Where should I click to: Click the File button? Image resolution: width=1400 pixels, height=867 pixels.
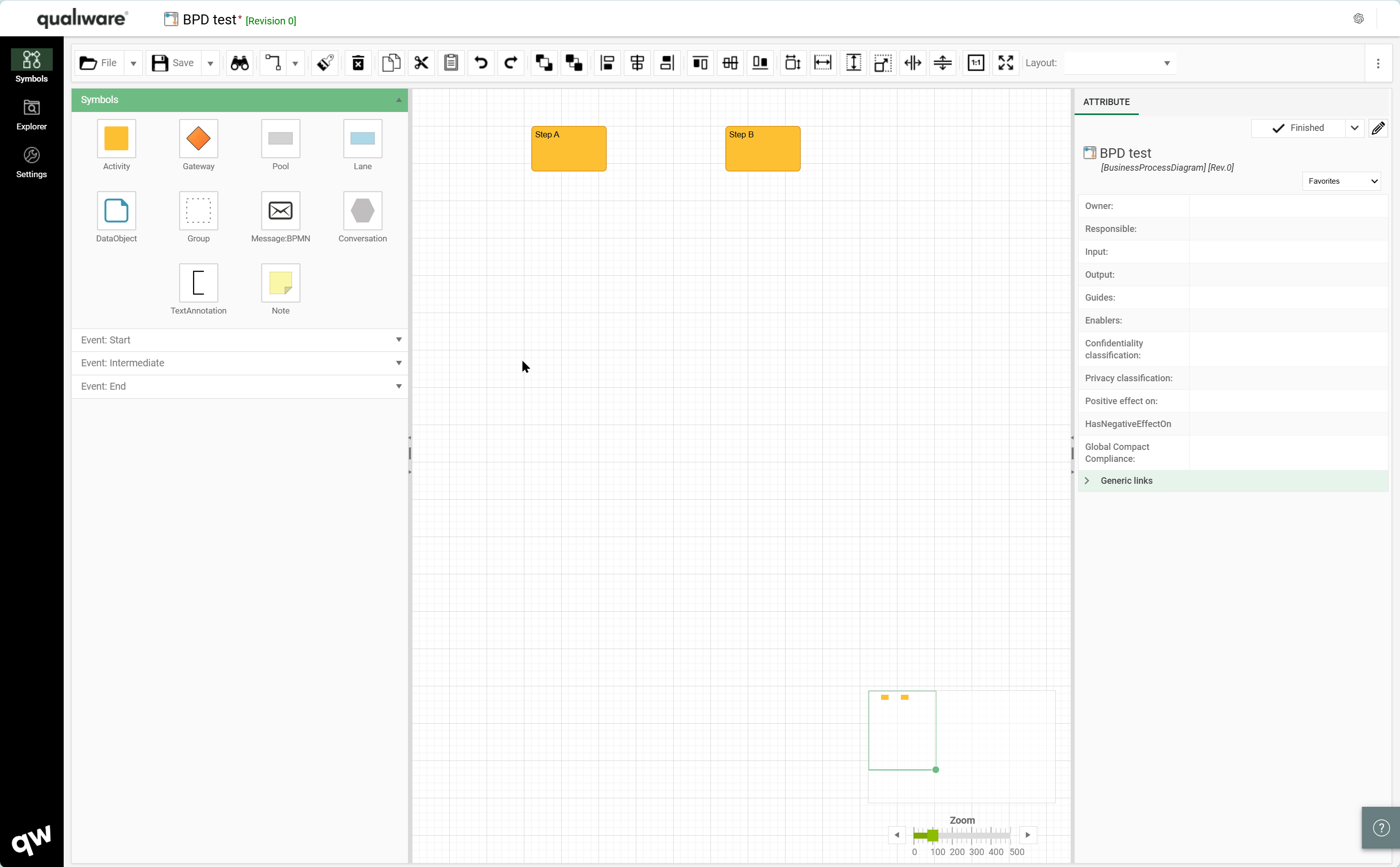(99, 63)
